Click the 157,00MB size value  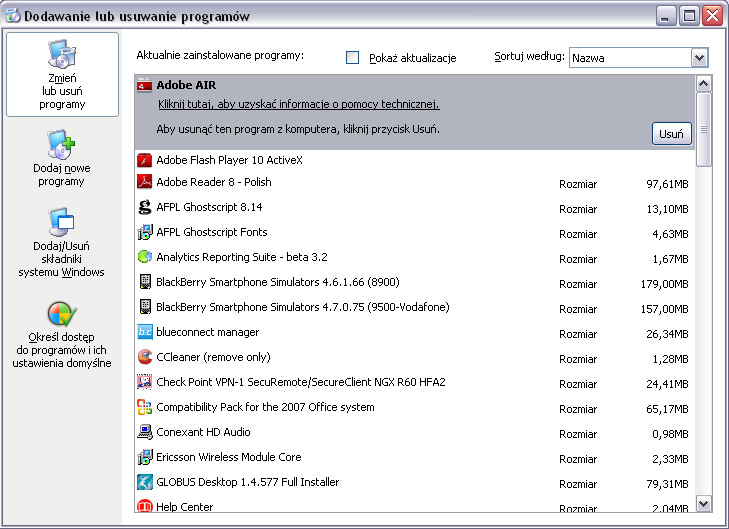(x=664, y=309)
